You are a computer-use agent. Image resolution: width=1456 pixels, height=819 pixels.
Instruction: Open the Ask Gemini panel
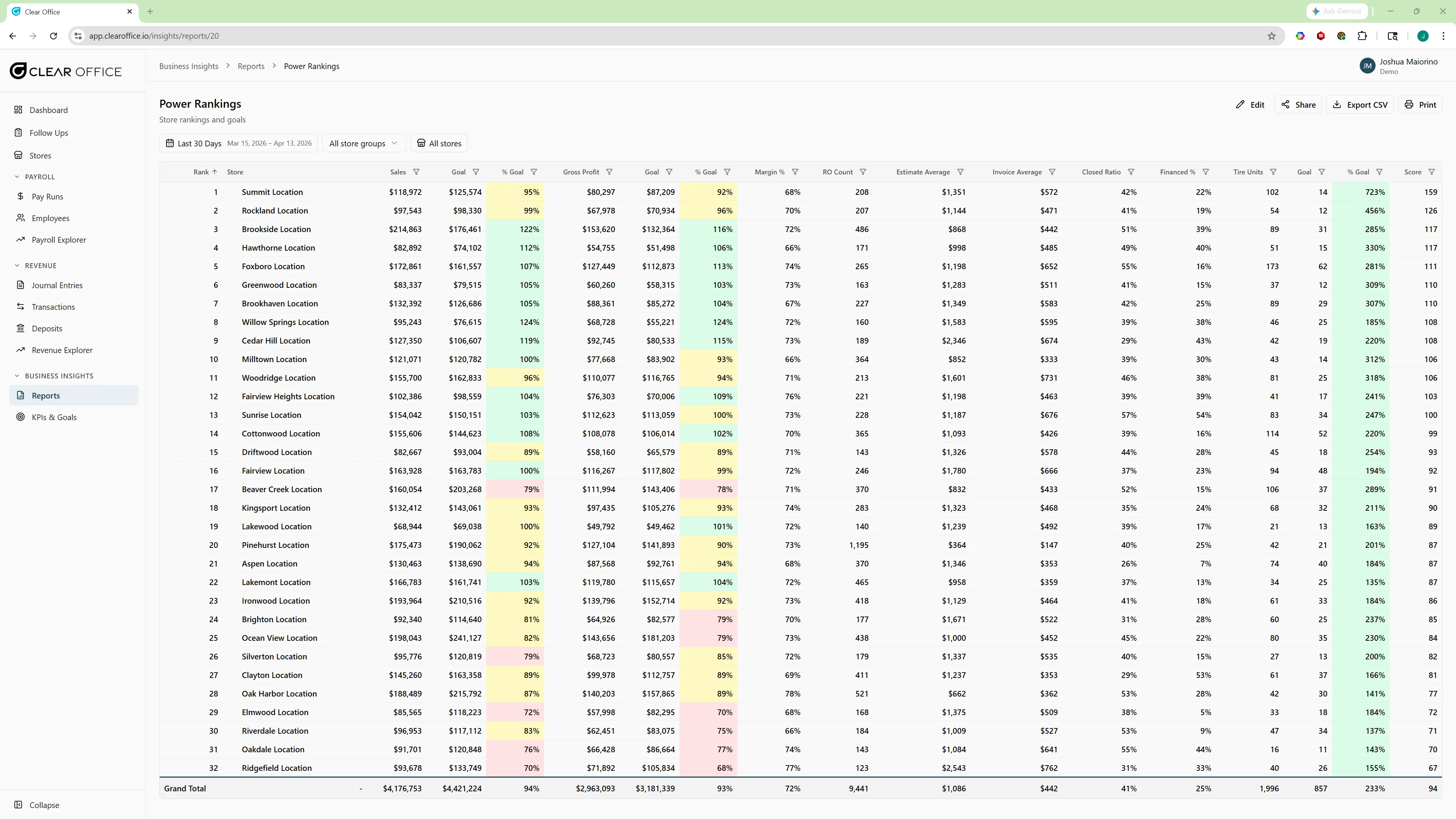point(1337,11)
